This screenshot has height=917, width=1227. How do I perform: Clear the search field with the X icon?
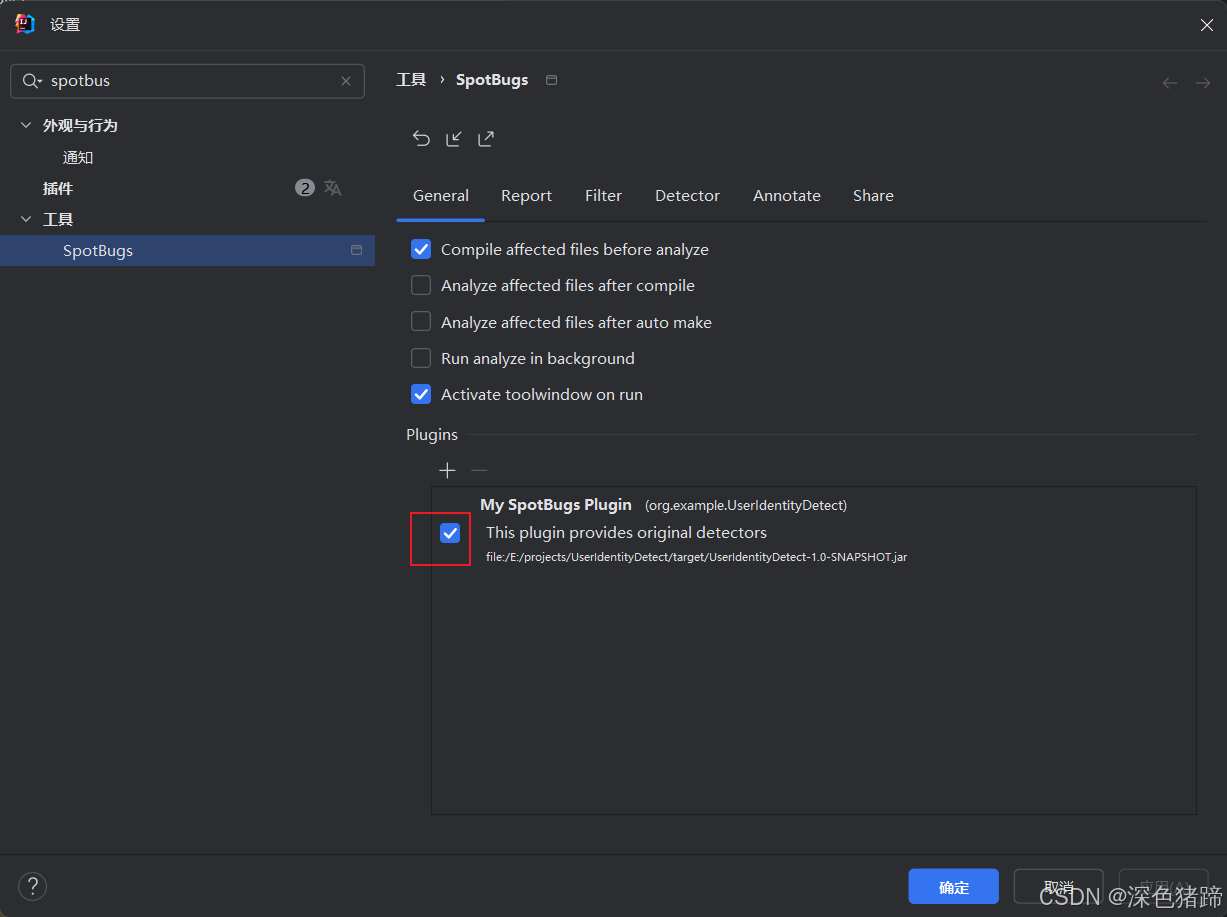pyautogui.click(x=346, y=81)
